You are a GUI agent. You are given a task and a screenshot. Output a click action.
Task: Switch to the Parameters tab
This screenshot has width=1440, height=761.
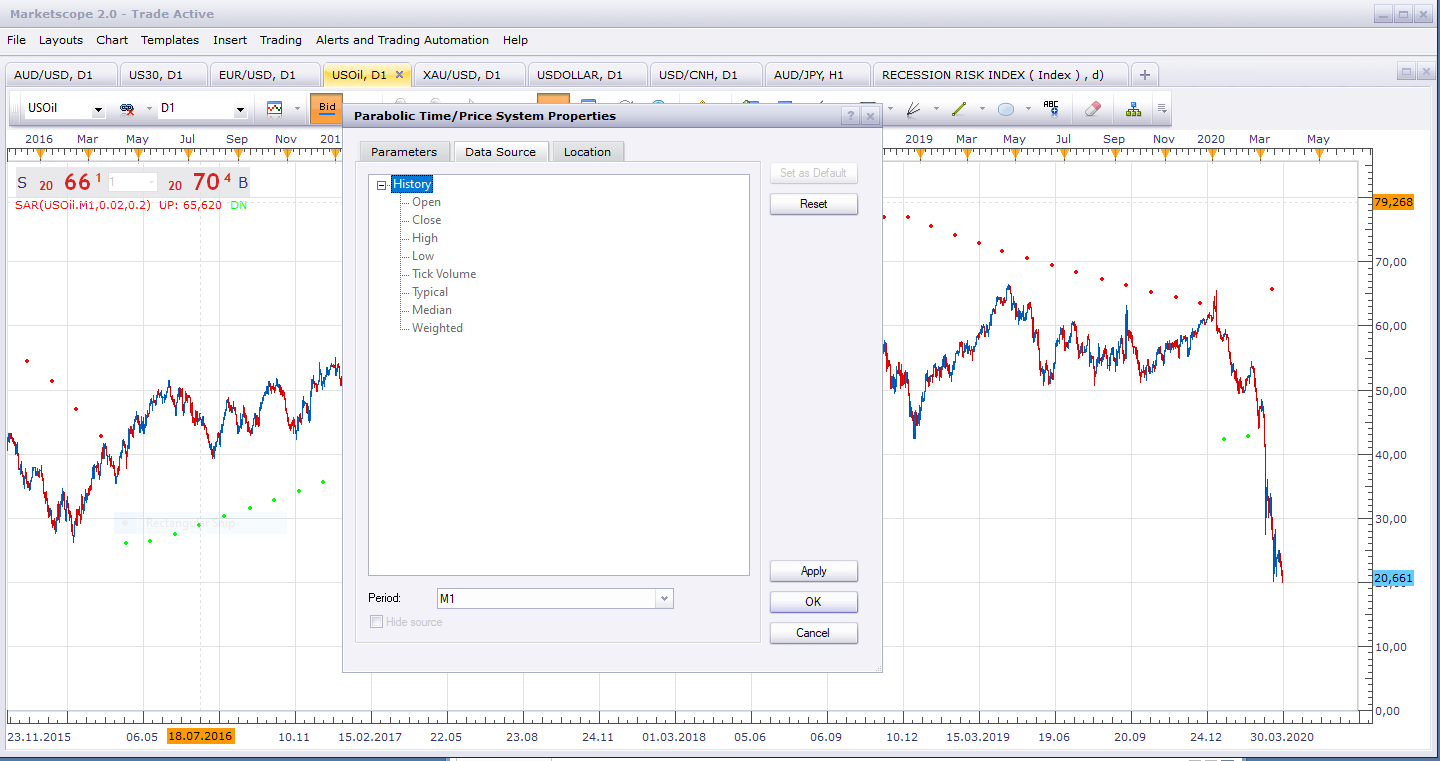pyautogui.click(x=404, y=152)
